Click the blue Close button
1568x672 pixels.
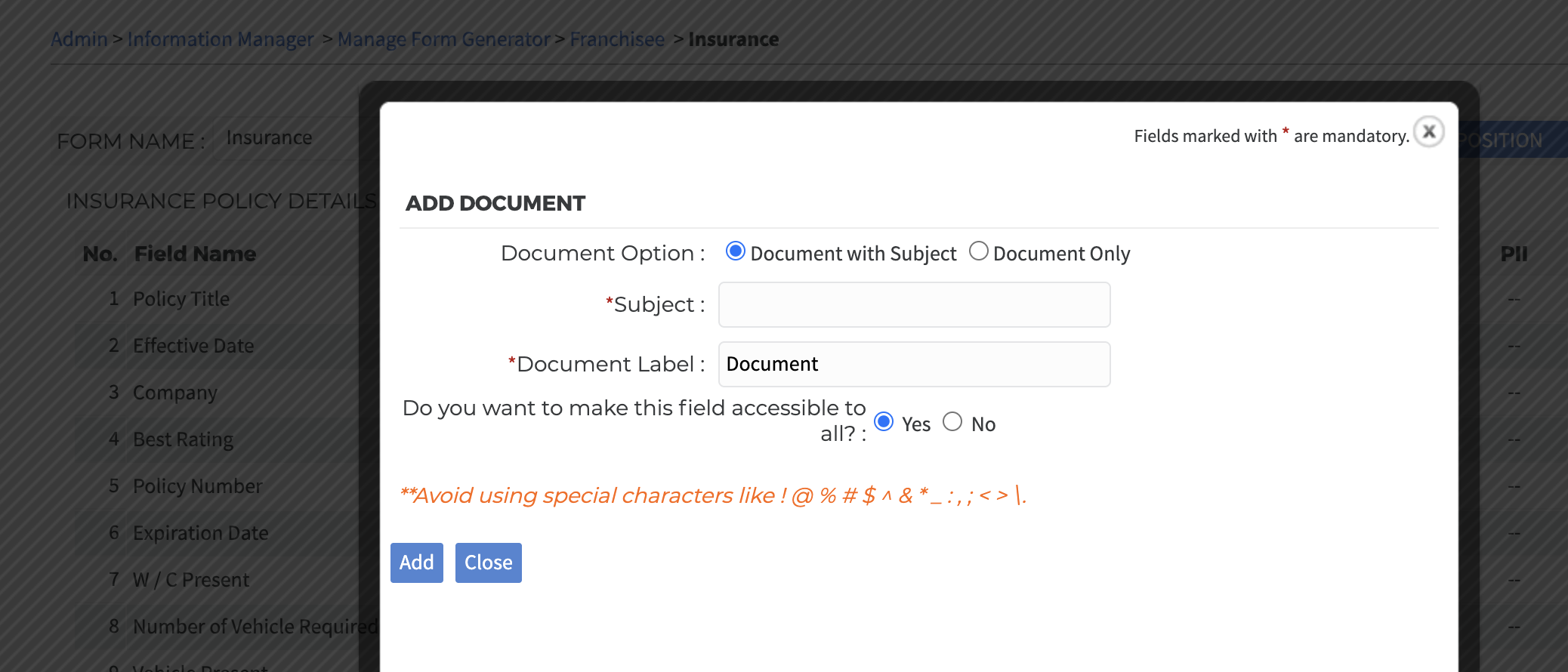[x=488, y=563]
